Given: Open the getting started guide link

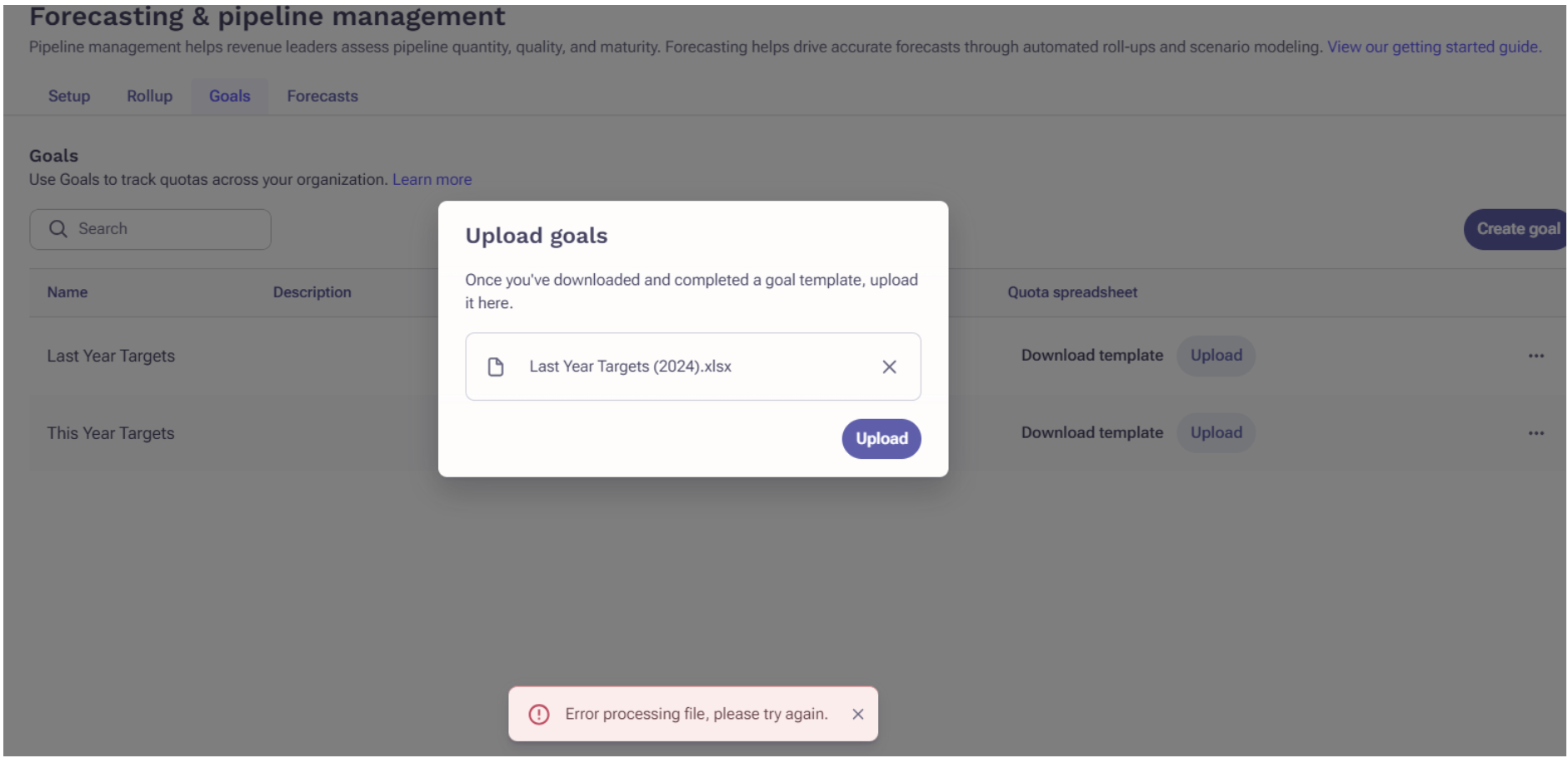Looking at the screenshot, I should tap(1434, 47).
